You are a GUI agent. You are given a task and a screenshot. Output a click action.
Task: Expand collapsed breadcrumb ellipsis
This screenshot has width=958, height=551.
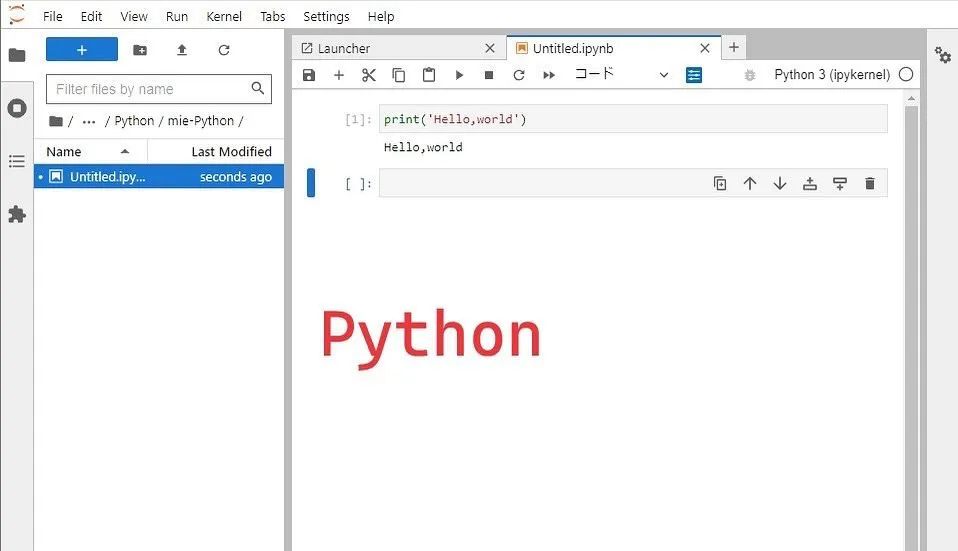click(89, 122)
